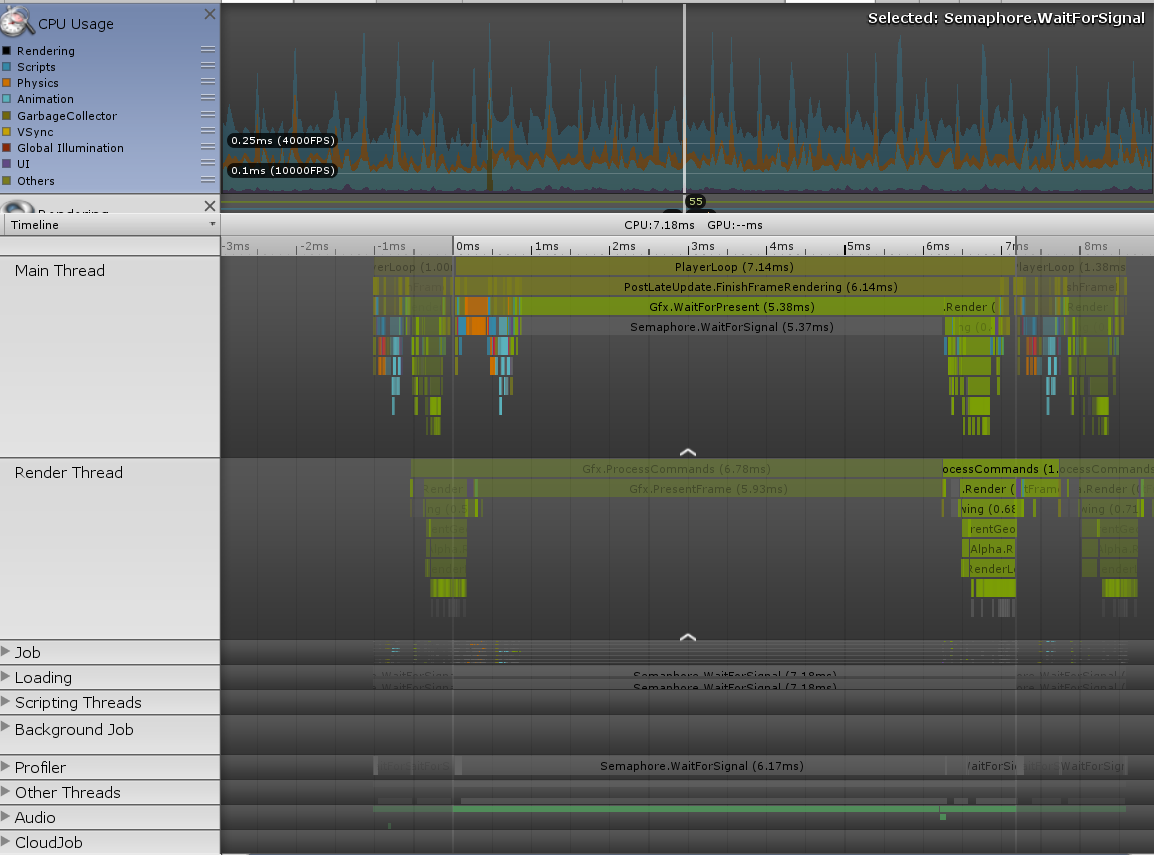Expand the Job thread group

[x=6, y=652]
